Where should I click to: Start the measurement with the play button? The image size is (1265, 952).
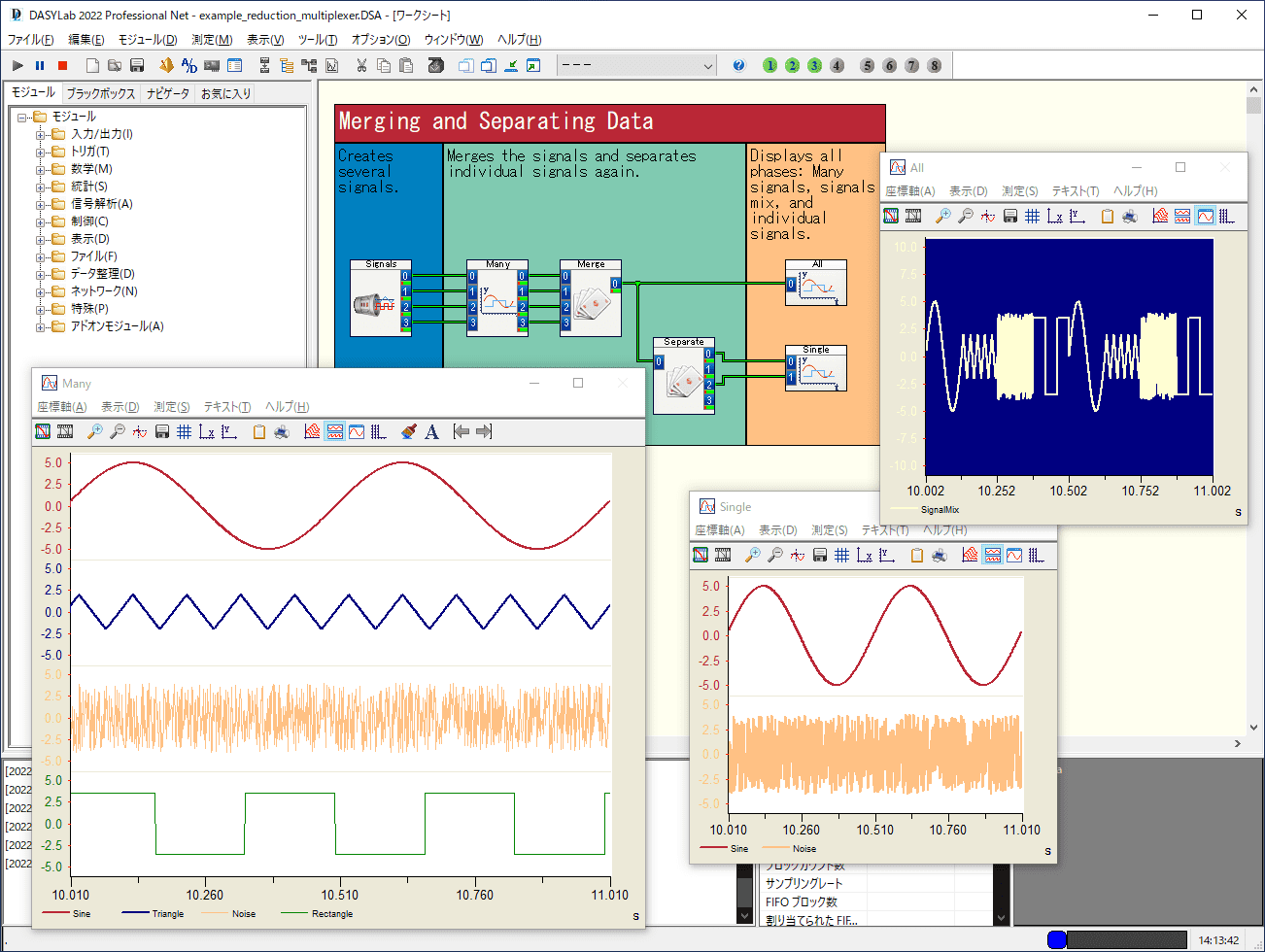17,65
